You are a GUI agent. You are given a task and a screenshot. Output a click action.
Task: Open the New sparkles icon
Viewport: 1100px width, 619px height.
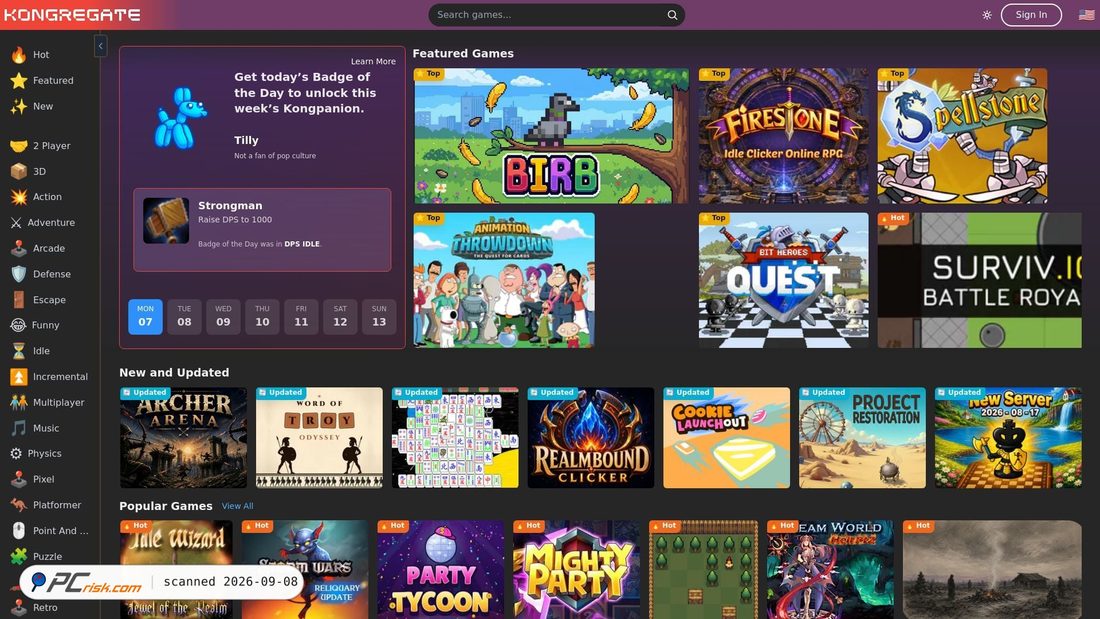pyautogui.click(x=19, y=107)
